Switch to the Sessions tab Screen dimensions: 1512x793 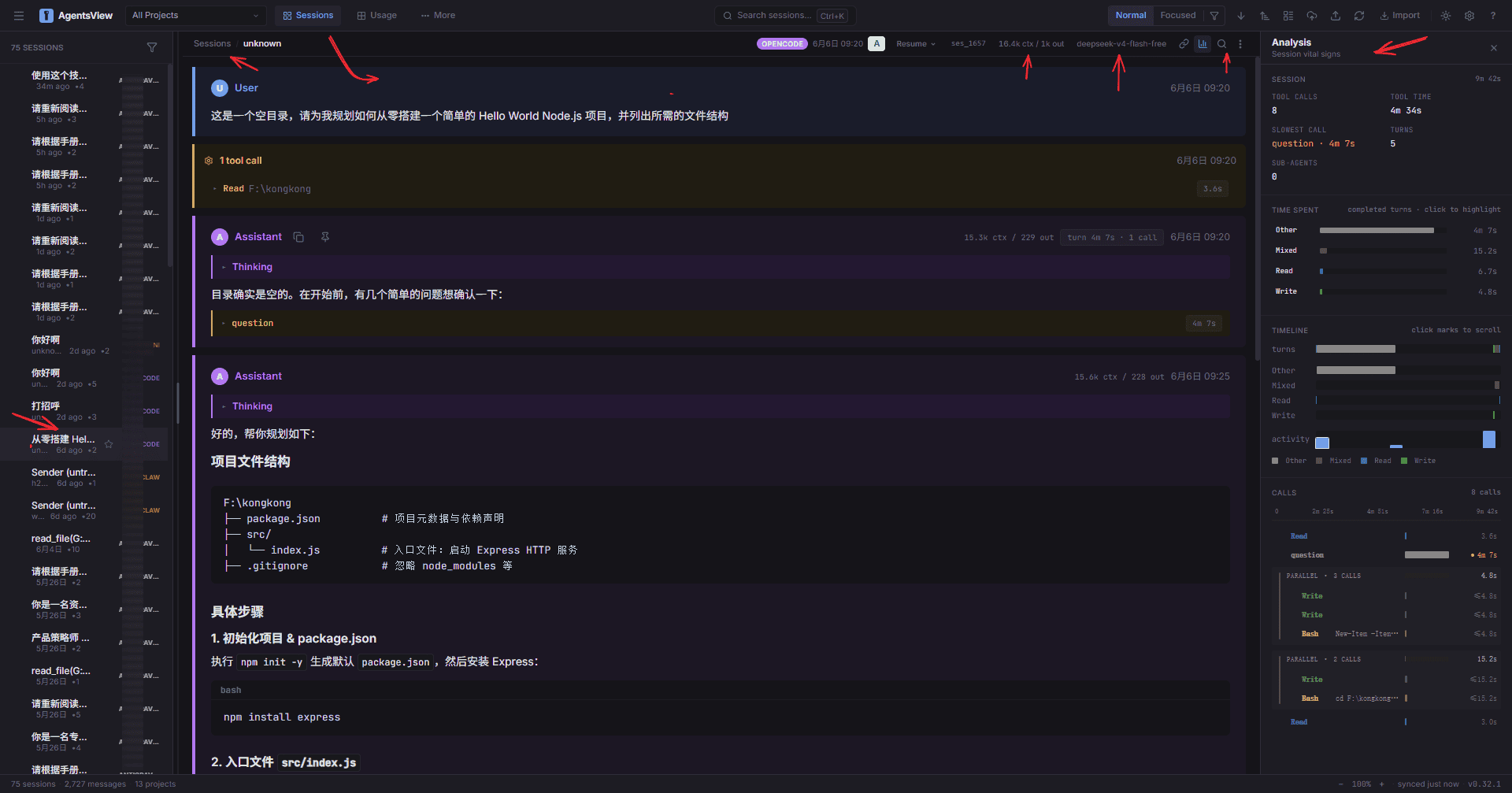click(x=308, y=16)
